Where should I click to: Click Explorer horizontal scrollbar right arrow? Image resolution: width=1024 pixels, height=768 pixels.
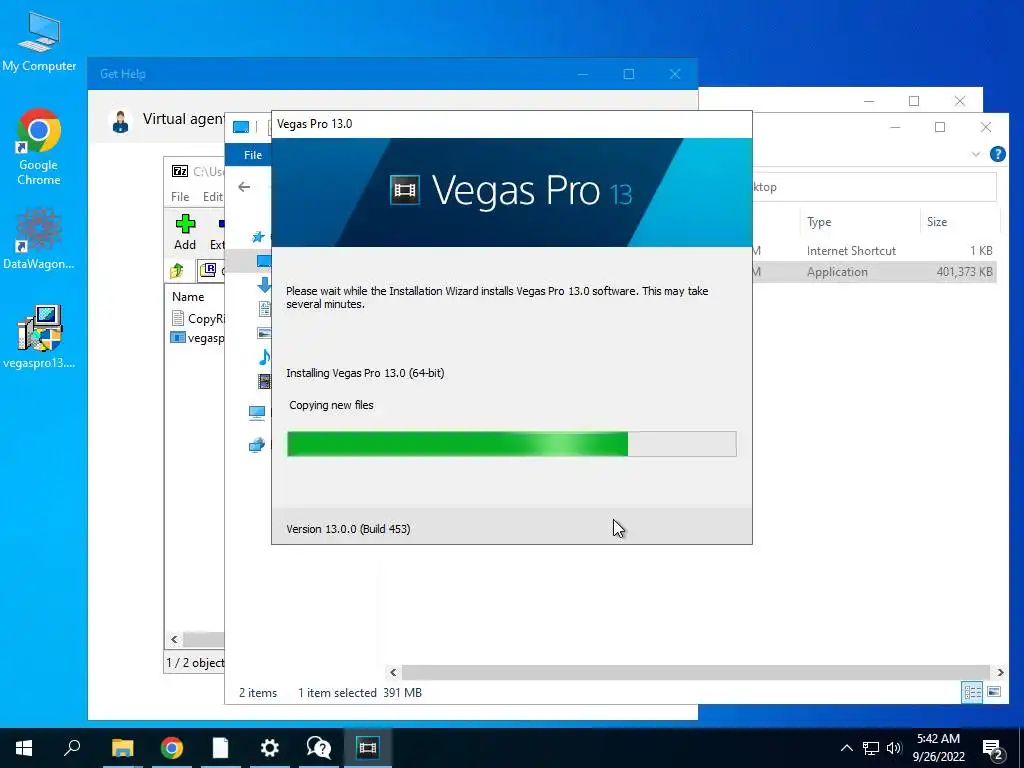tap(1000, 672)
